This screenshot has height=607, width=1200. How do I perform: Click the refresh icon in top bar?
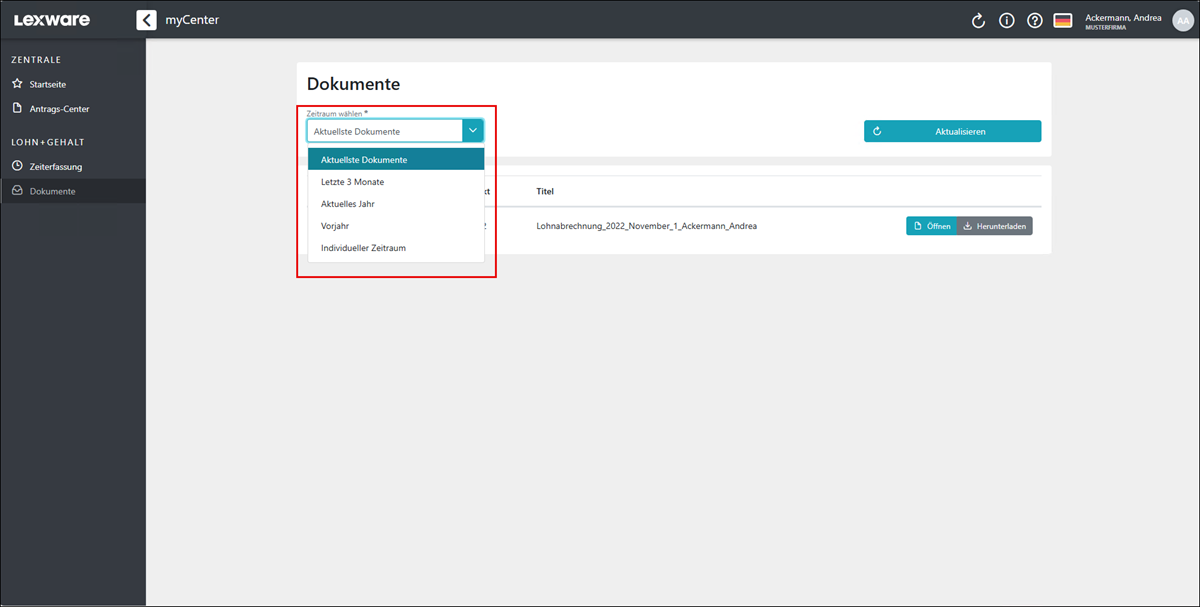pos(979,21)
